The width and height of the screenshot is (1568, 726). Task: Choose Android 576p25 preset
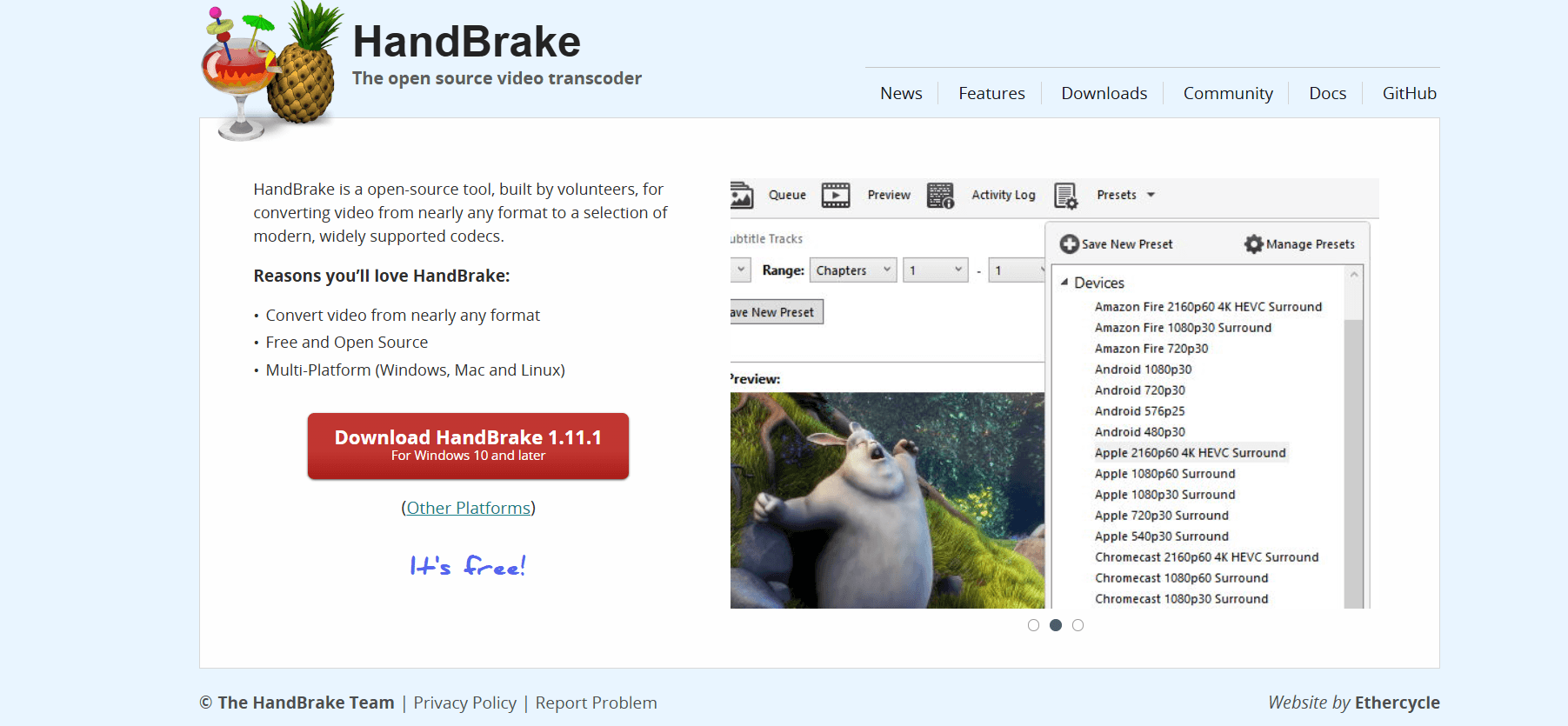[x=1139, y=411]
